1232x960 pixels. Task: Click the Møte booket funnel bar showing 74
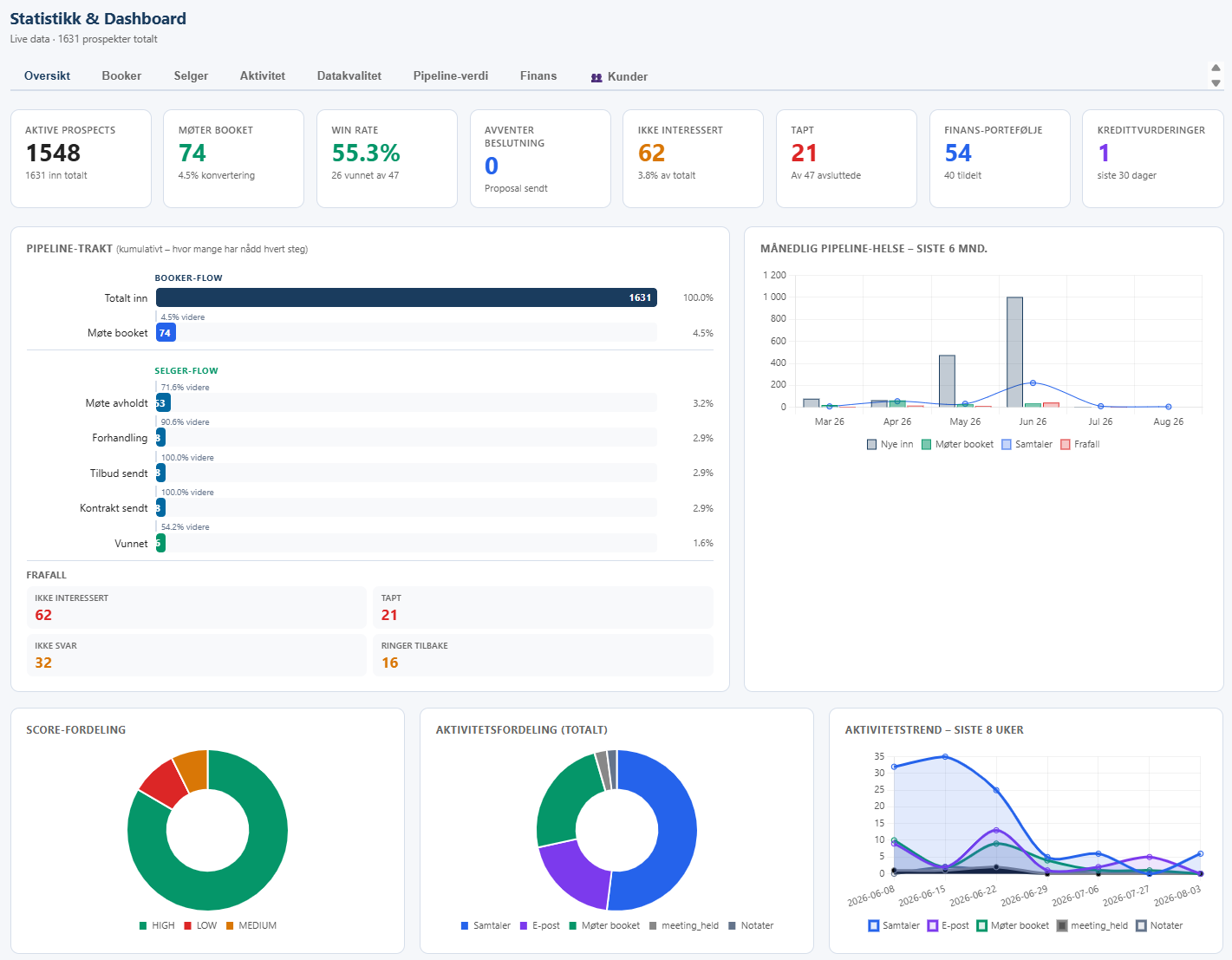[x=166, y=333]
